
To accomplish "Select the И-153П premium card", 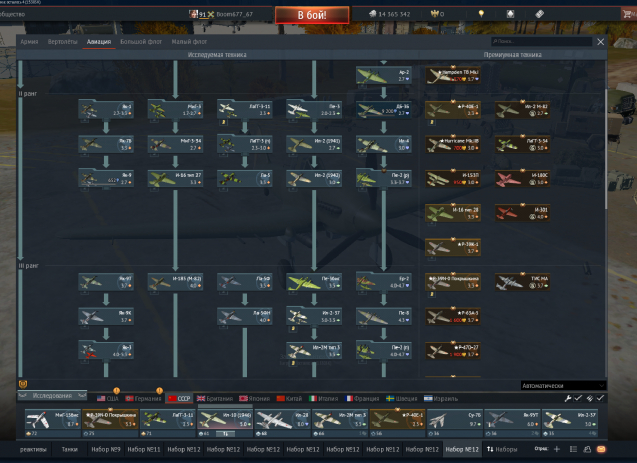I will pos(453,179).
